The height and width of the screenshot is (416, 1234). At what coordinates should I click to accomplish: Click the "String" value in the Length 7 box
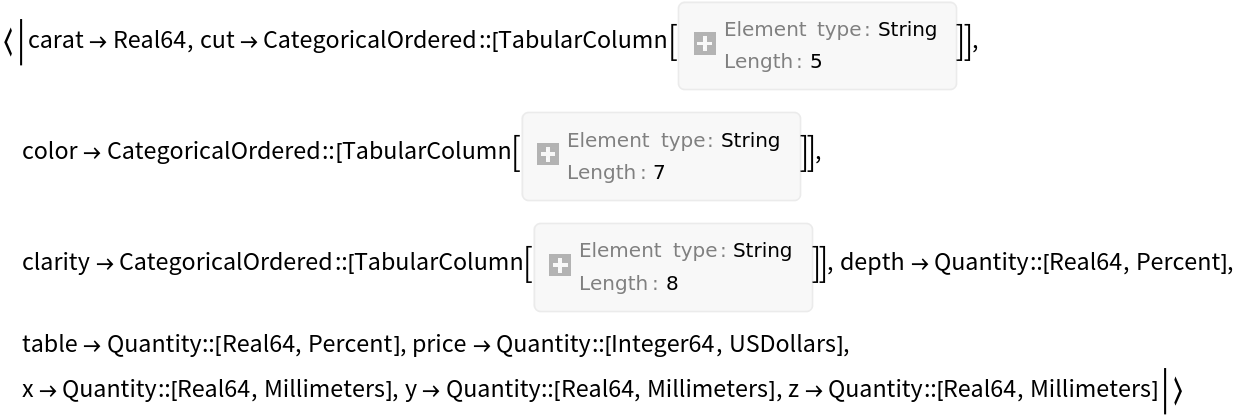pyautogui.click(x=750, y=140)
